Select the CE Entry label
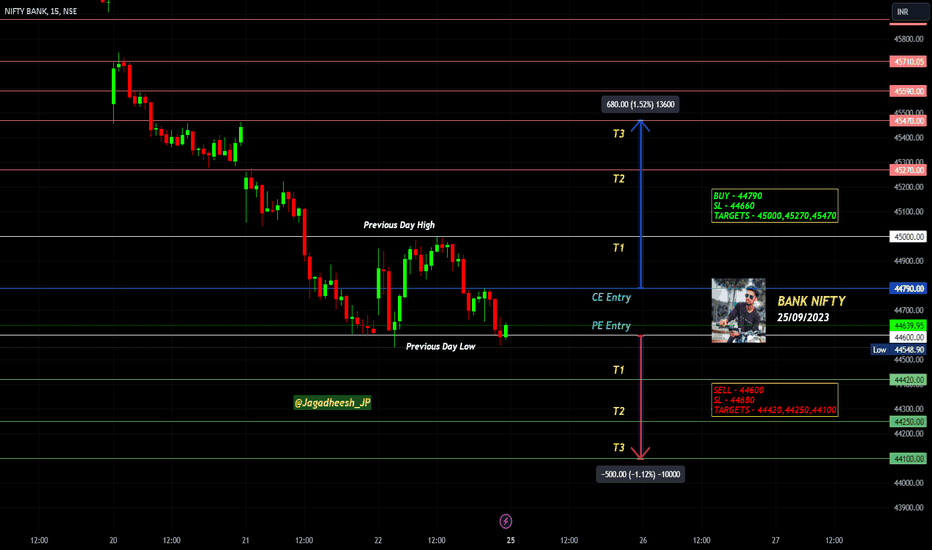 (611, 297)
